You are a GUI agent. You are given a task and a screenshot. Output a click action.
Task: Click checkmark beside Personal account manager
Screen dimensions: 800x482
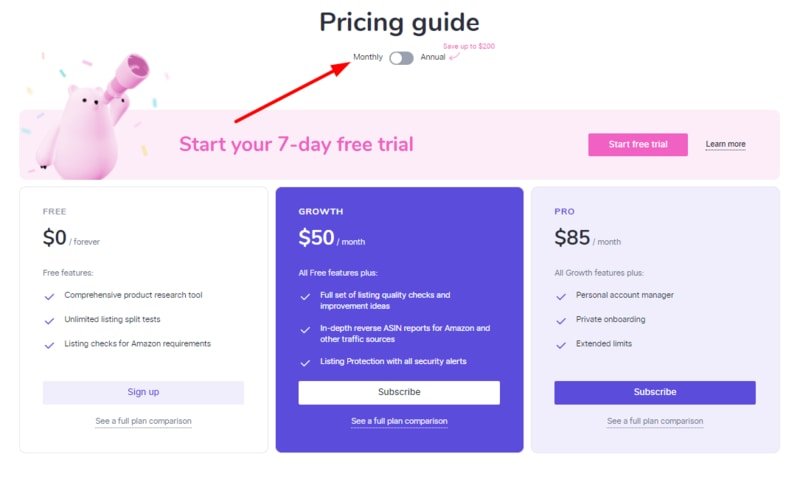tap(561, 296)
